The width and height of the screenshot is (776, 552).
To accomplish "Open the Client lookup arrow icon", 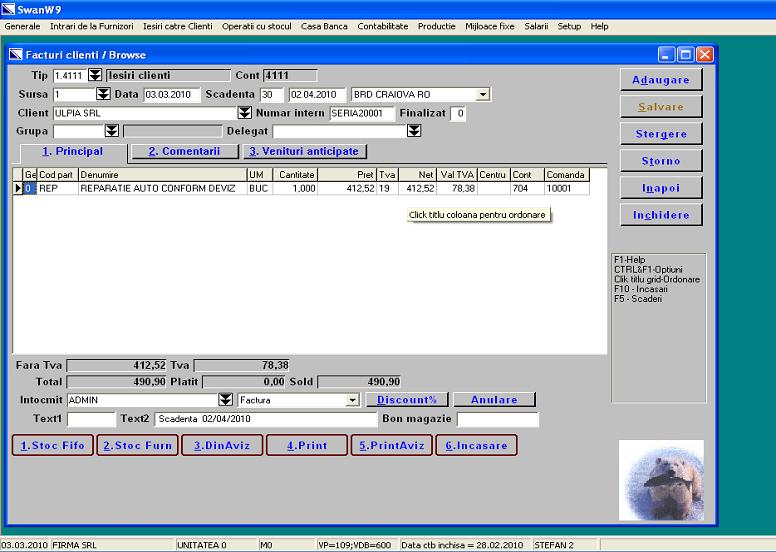I will (244, 113).
